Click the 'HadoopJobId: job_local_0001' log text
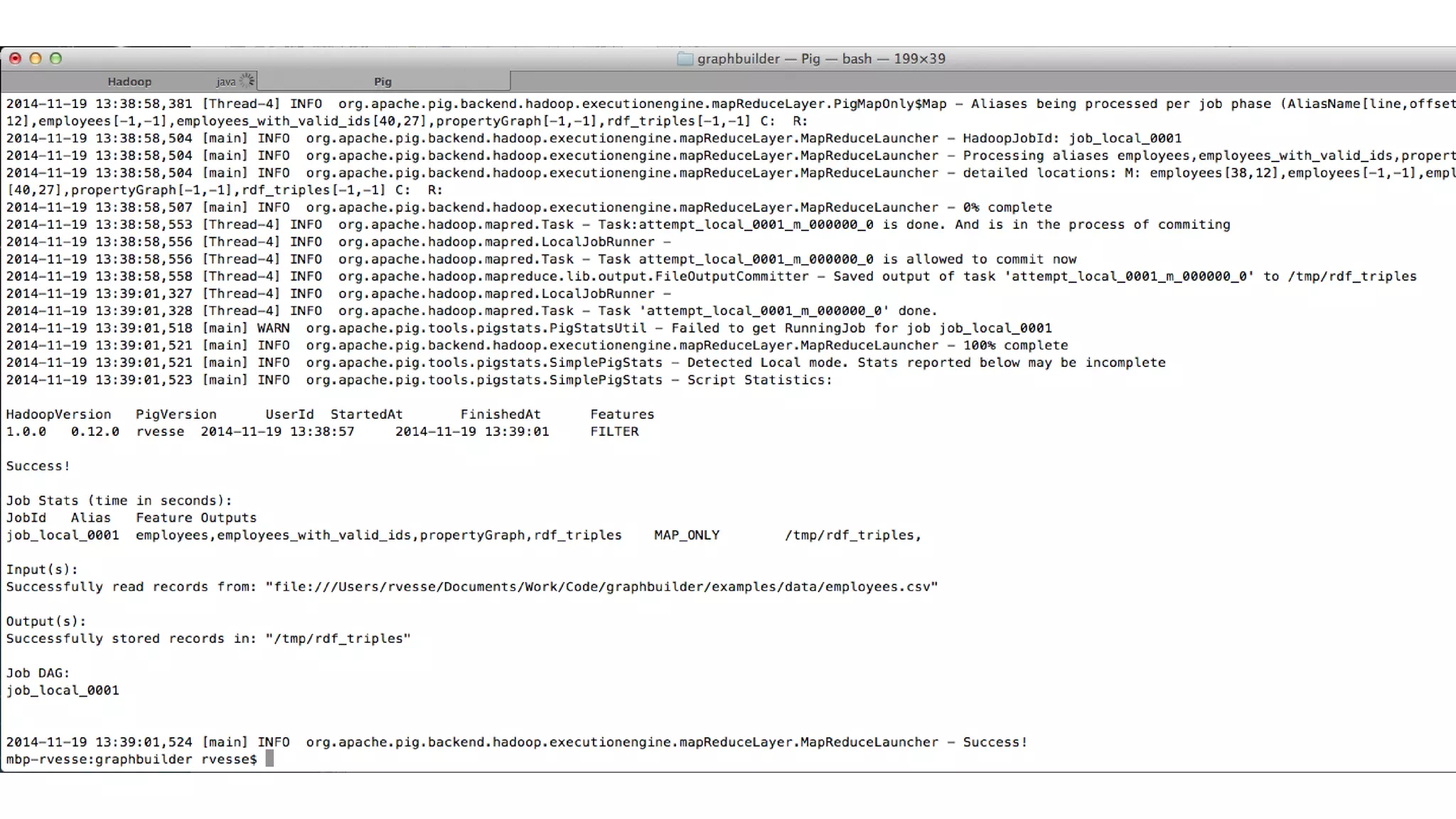 [x=1071, y=139]
